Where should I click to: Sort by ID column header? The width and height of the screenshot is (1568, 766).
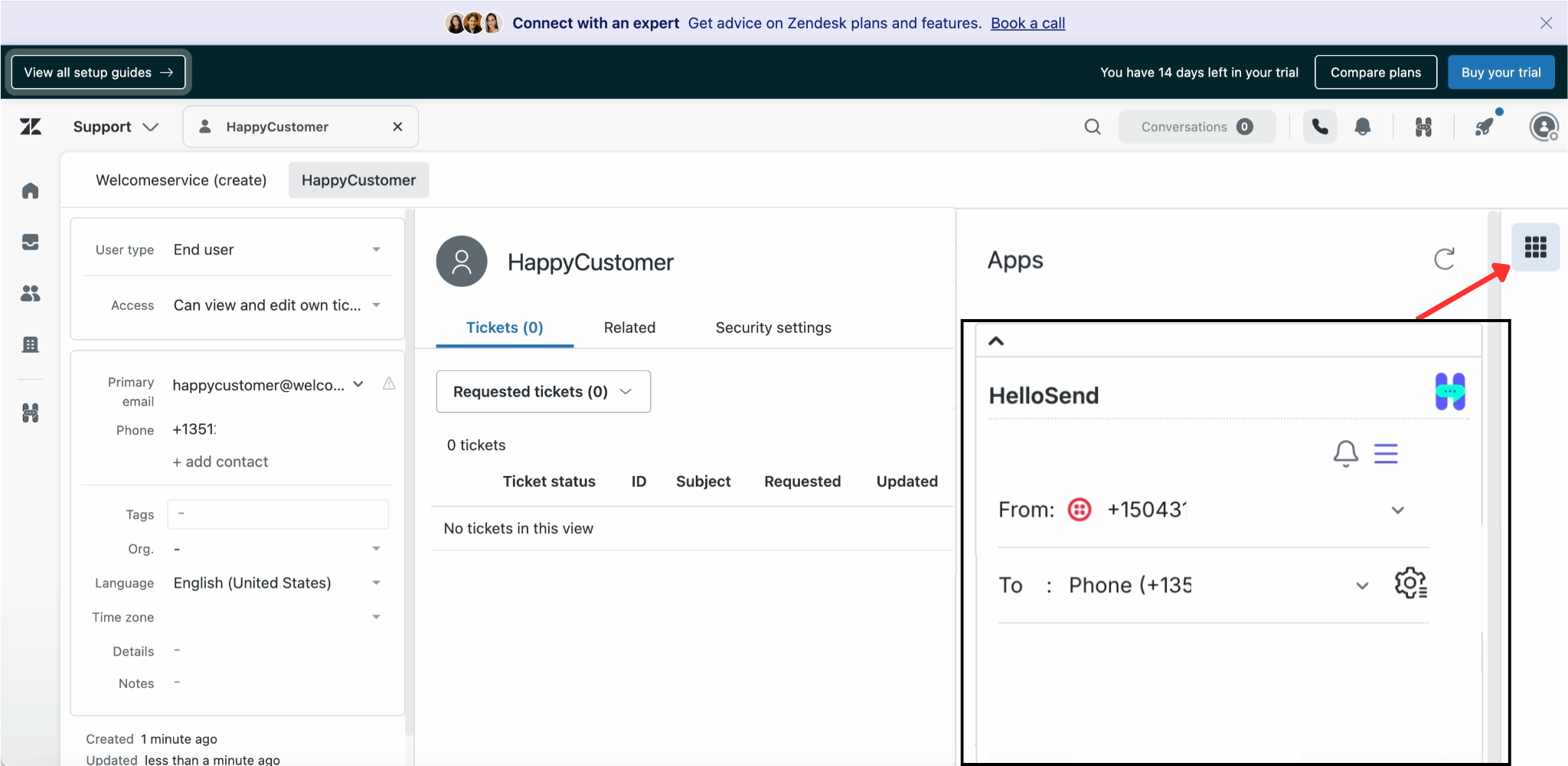[639, 481]
